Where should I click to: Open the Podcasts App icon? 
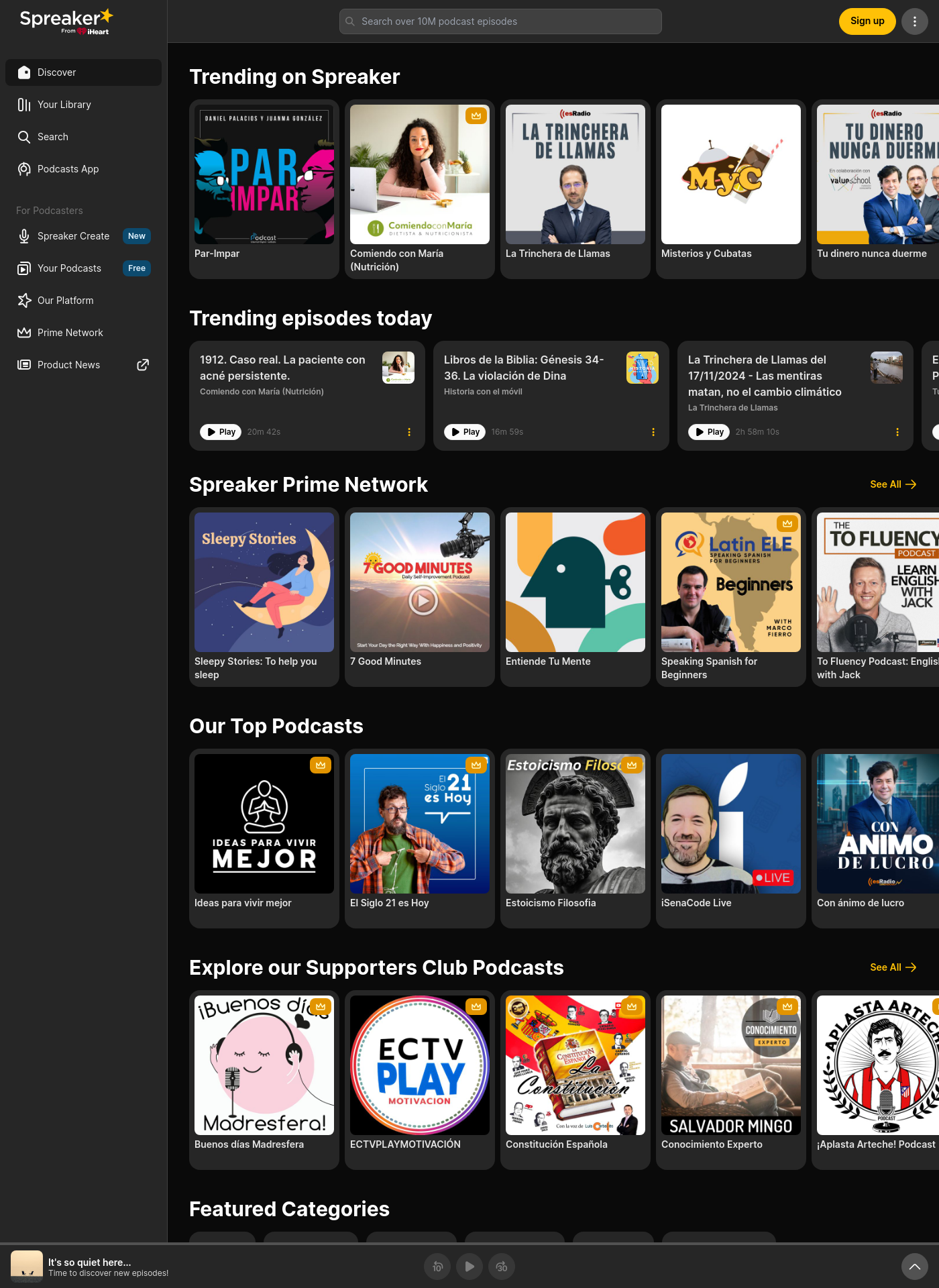24,169
